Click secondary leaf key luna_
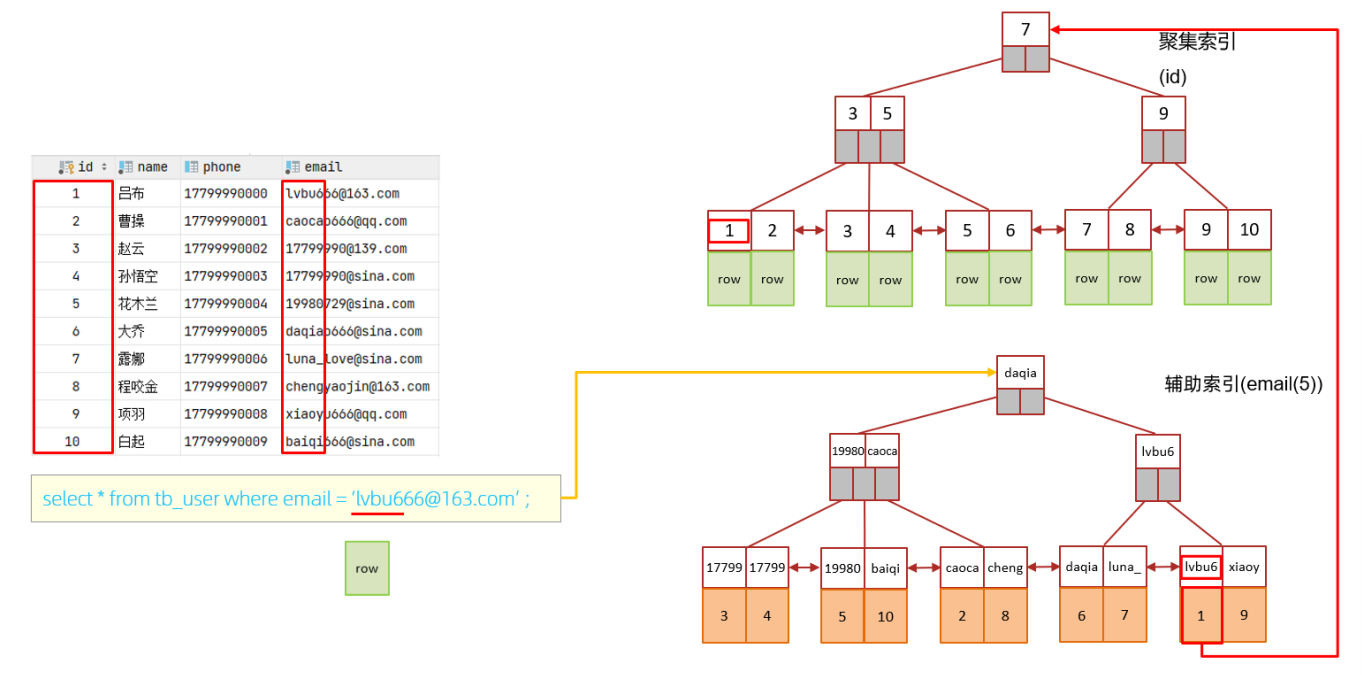This screenshot has height=675, width=1362. [x=1124, y=566]
